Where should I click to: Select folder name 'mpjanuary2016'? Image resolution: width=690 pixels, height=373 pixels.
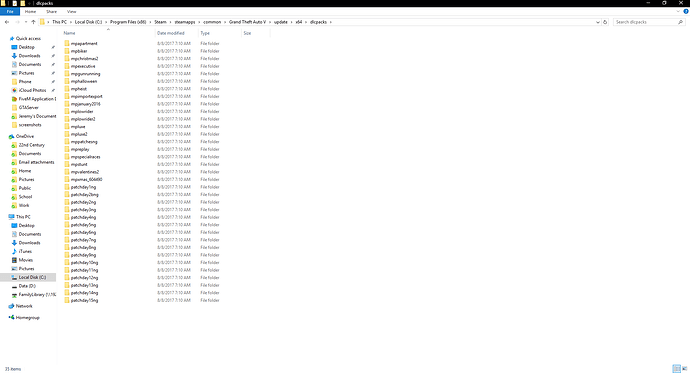click(85, 104)
